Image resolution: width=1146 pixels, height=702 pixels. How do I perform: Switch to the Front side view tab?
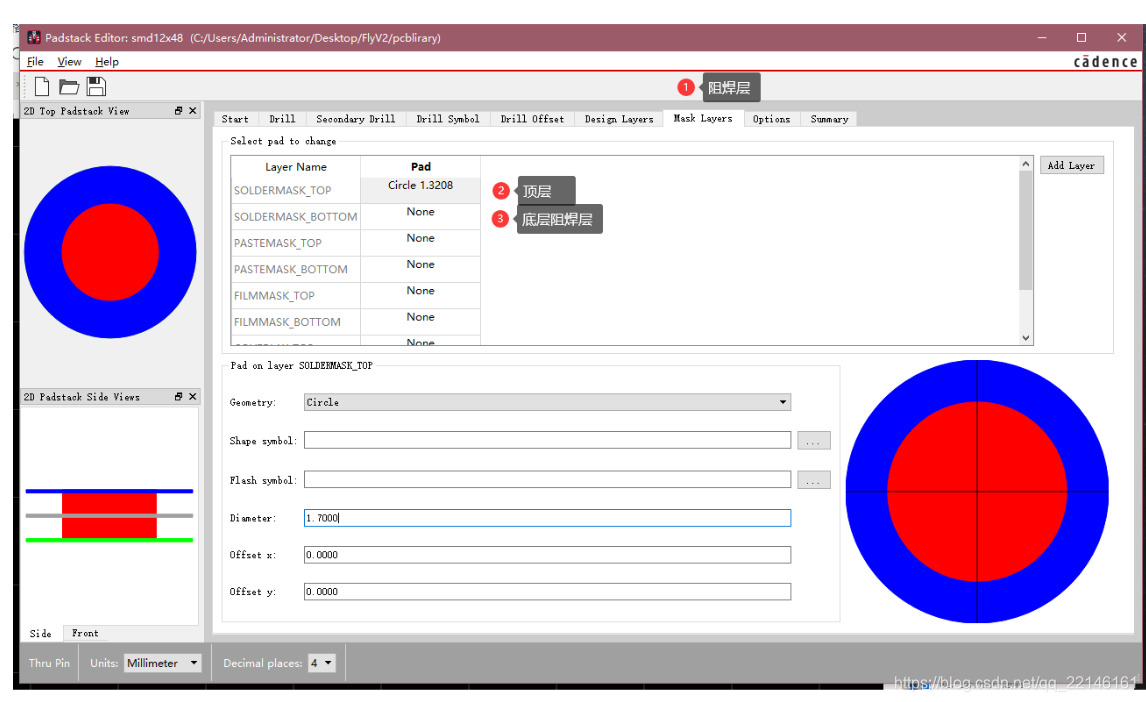click(84, 632)
